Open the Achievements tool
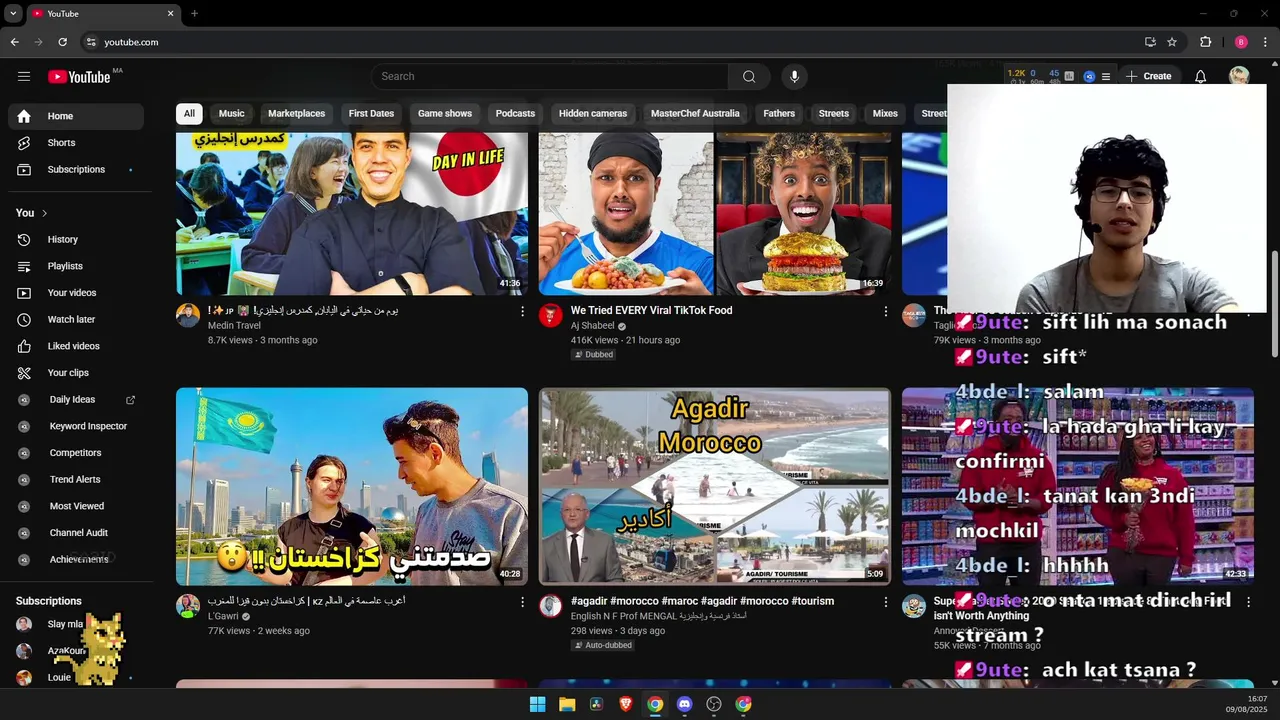 tap(76, 559)
